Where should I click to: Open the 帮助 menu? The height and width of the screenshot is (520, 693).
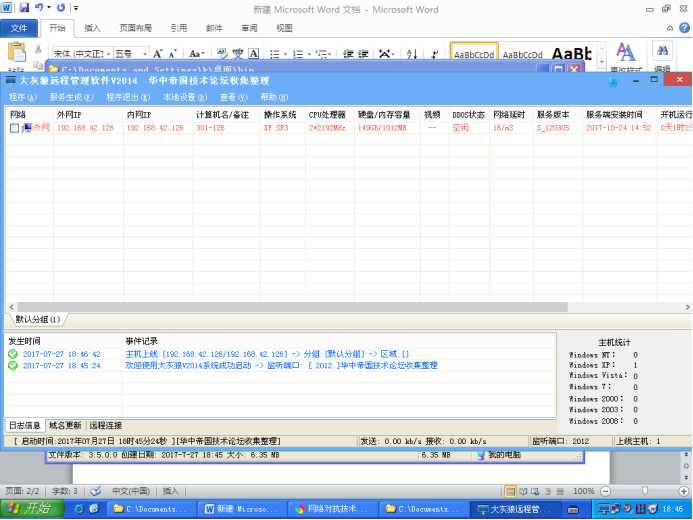[x=274, y=97]
